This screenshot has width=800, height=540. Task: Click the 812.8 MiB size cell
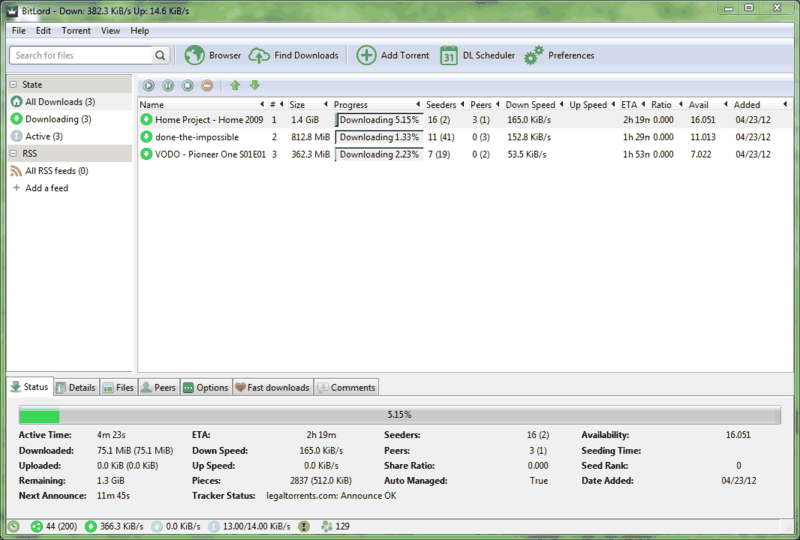[311, 137]
